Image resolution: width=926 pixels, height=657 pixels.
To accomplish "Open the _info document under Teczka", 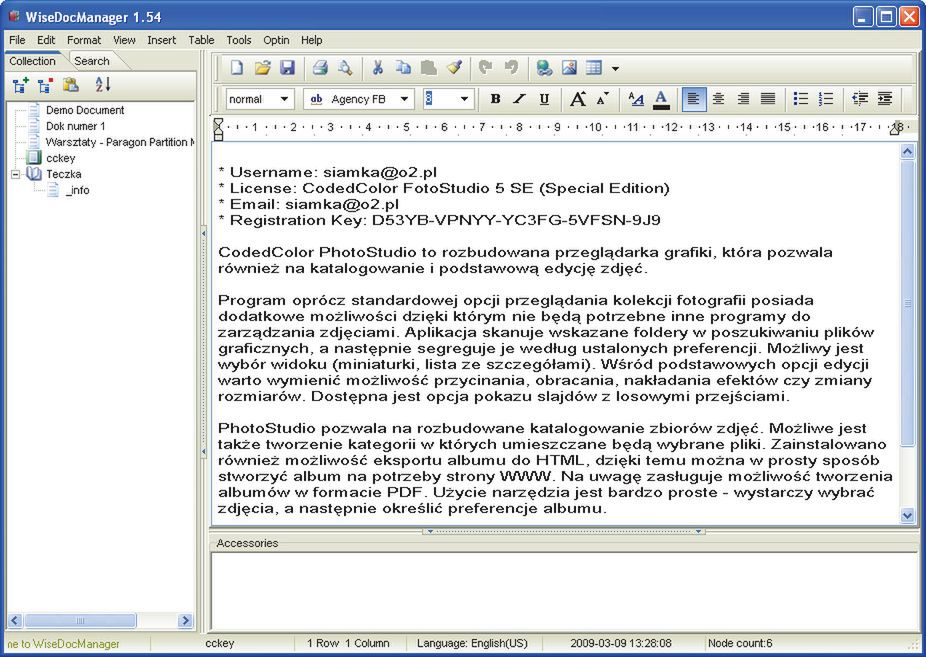I will [77, 190].
